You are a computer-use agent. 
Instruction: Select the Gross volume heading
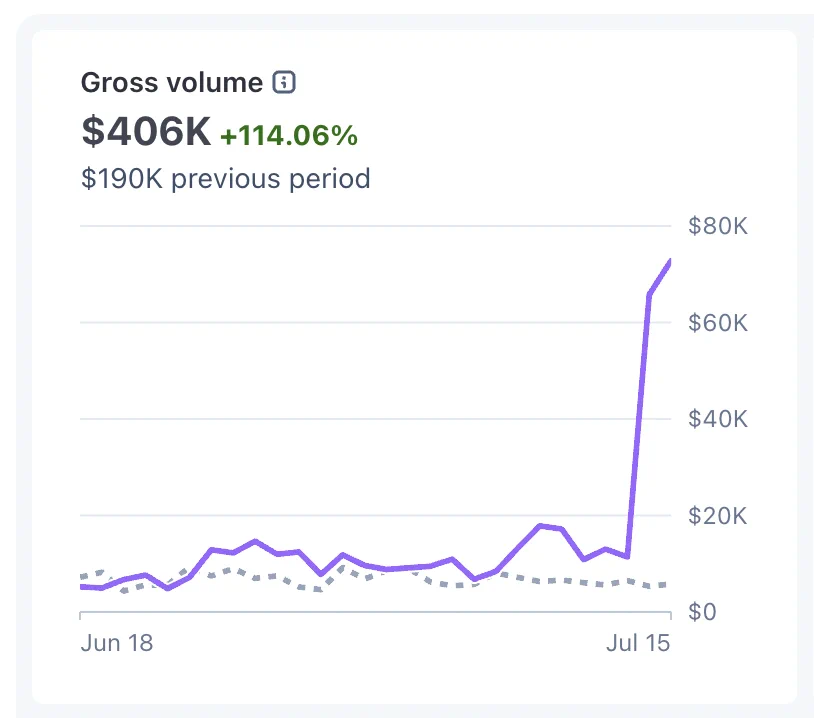click(172, 83)
